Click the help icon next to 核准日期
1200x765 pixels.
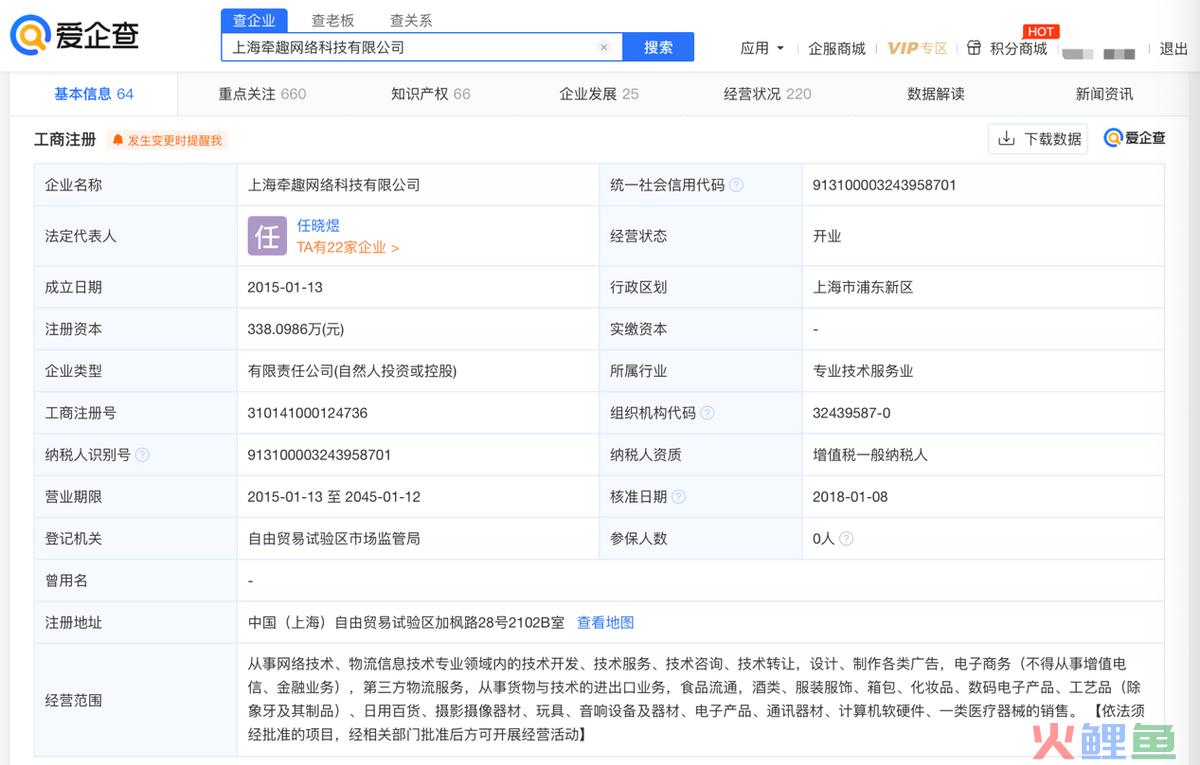pos(678,497)
